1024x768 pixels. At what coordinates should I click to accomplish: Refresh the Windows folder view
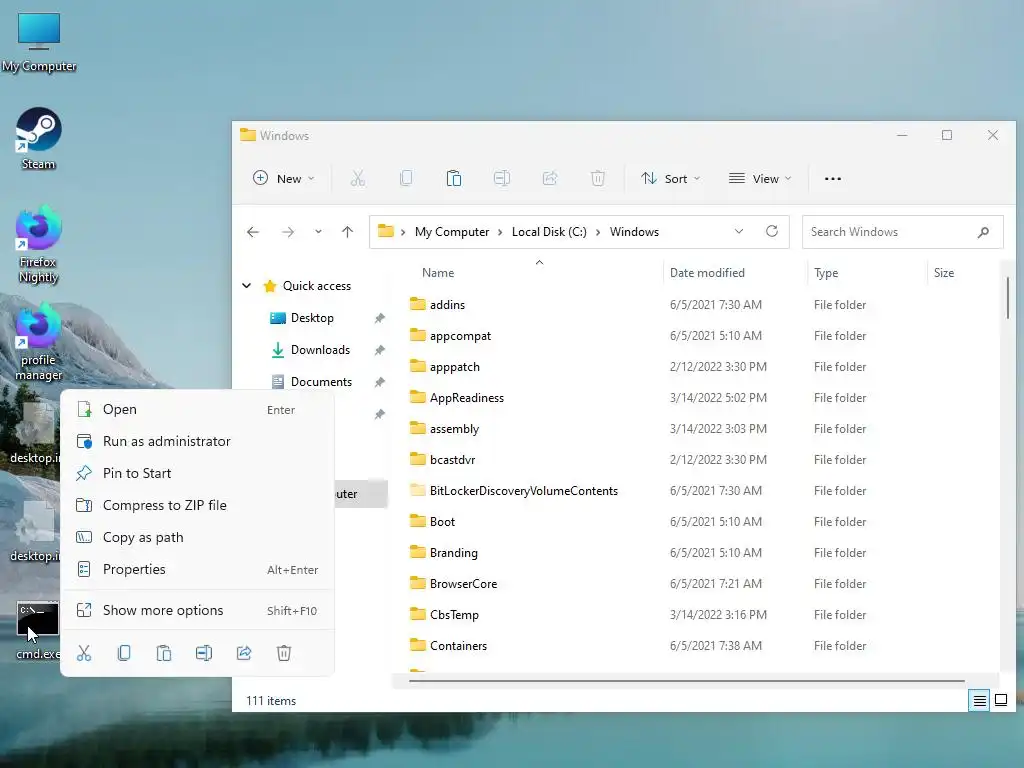[x=772, y=231]
